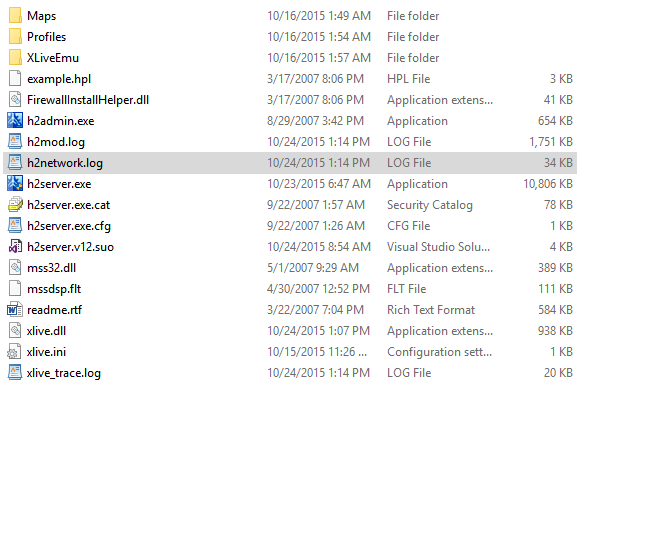This screenshot has height=542, width=659.
Task: Click the Visual Studio Solu... type cell
Action: (x=438, y=247)
